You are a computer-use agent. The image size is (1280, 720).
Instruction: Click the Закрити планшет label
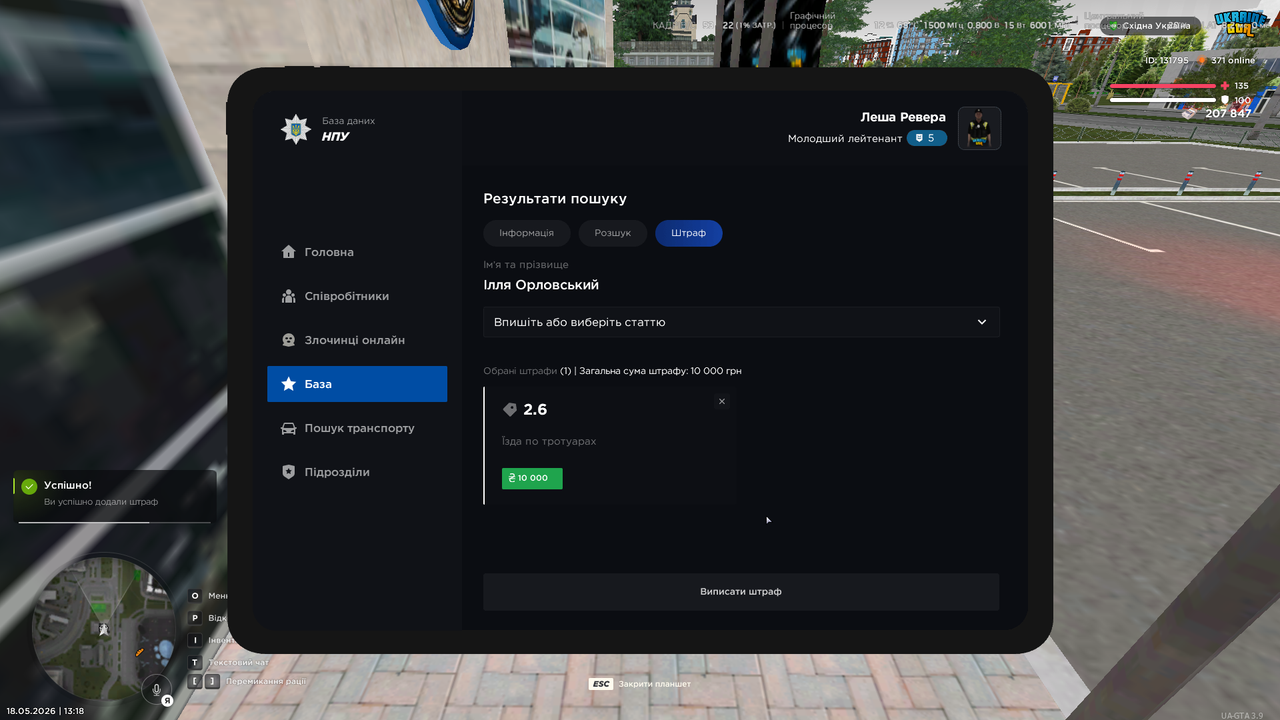pos(655,684)
